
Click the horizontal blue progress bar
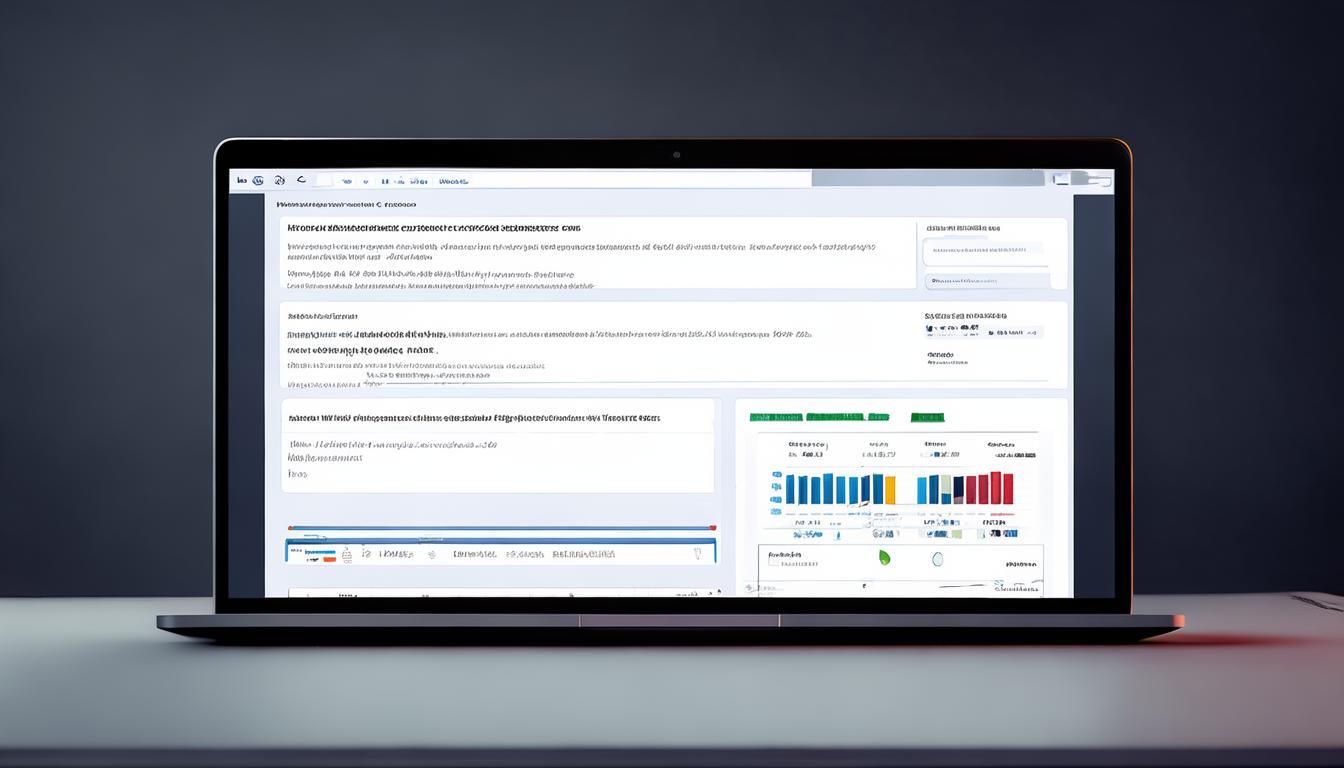click(x=501, y=528)
